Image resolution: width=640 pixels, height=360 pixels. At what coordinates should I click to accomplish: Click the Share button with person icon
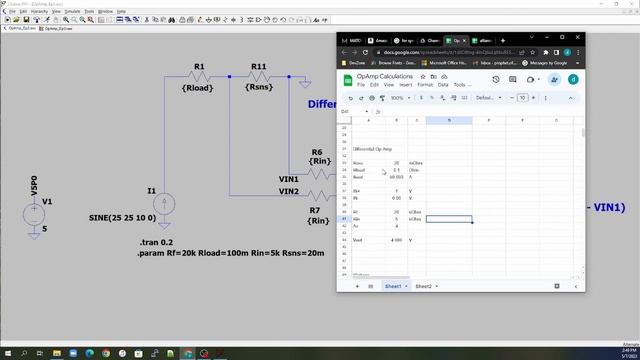(x=554, y=80)
